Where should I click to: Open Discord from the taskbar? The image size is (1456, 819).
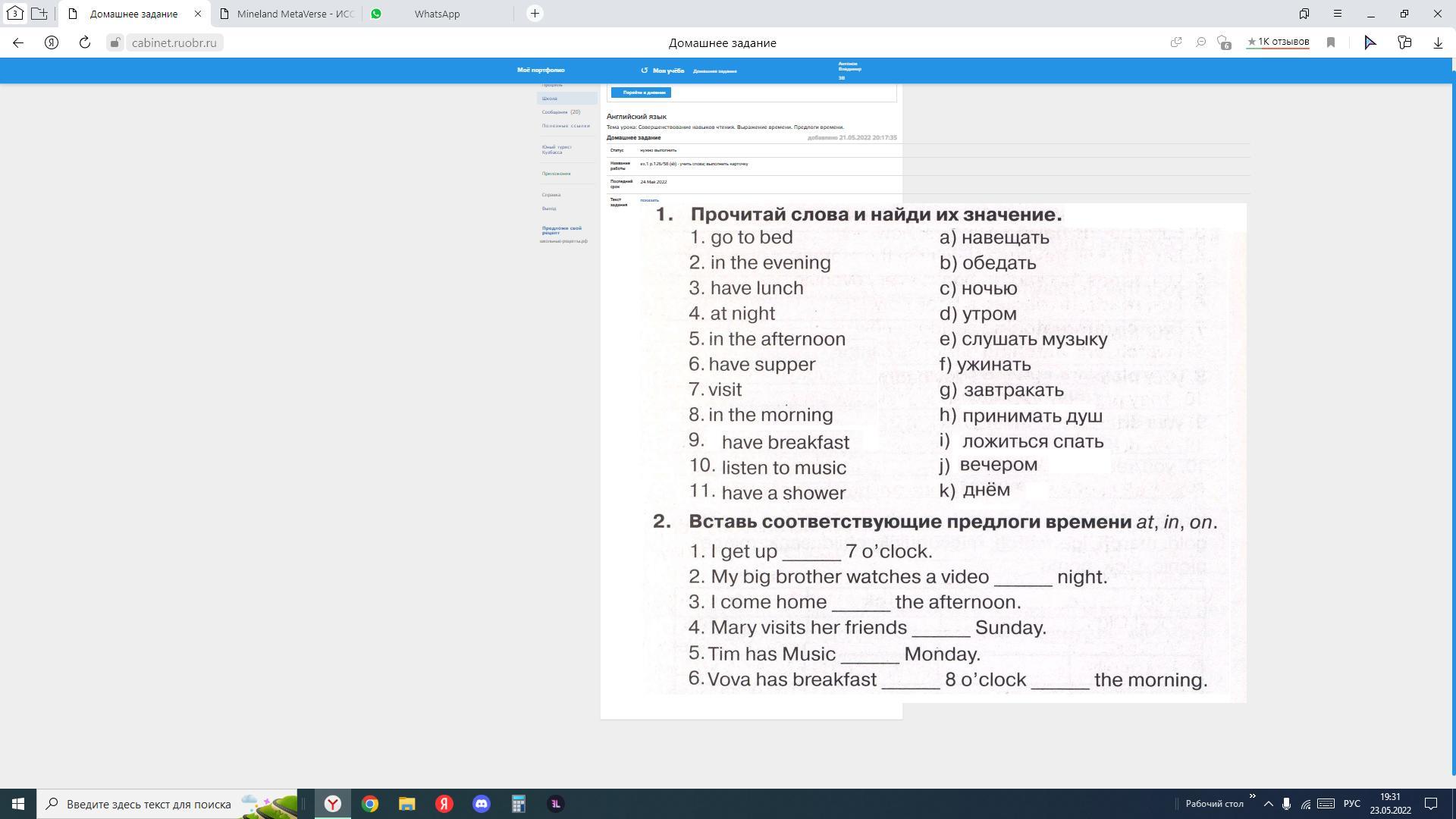[482, 804]
